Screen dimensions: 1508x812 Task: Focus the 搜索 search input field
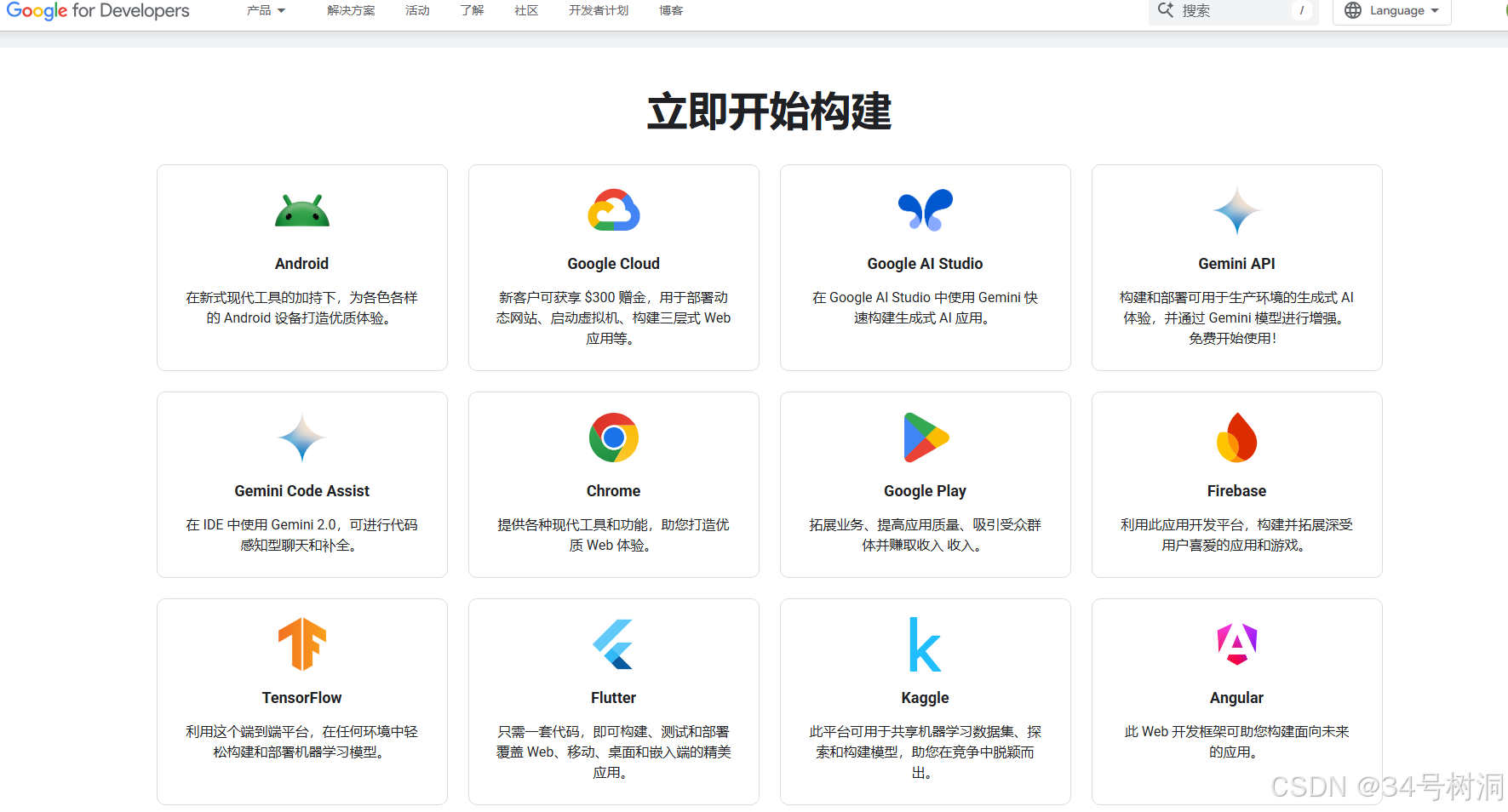click(x=1233, y=11)
